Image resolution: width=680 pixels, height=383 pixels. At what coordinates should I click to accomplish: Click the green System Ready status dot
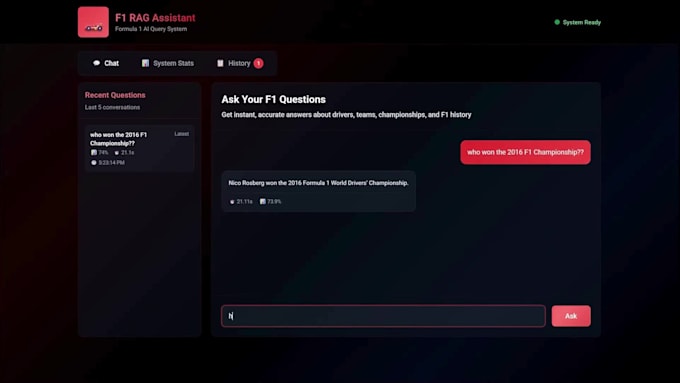point(557,22)
